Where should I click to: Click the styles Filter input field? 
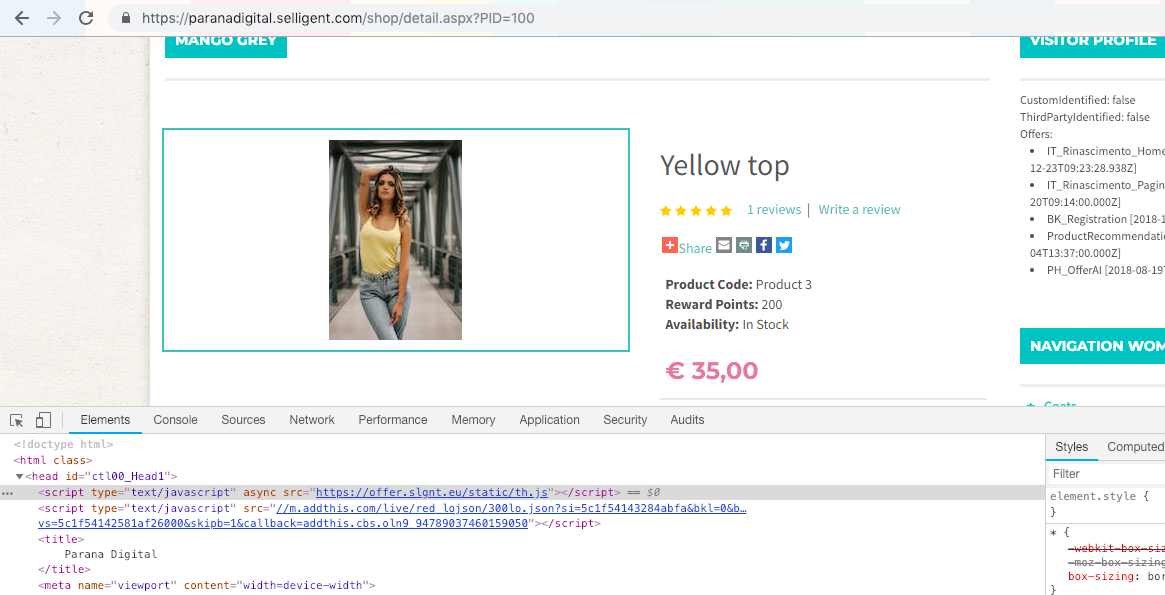pos(1107,474)
